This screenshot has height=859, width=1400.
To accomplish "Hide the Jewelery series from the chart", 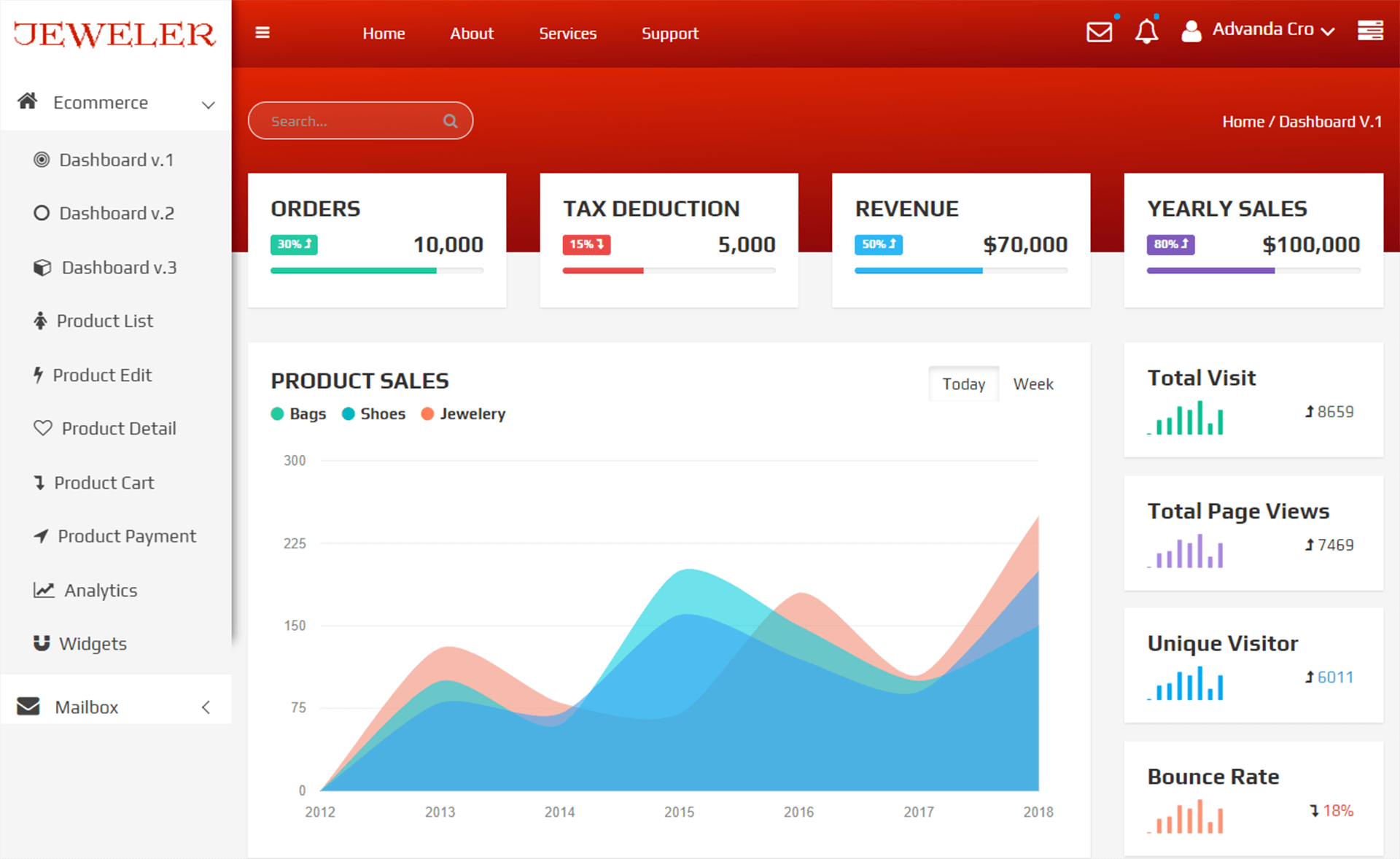I will point(463,413).
